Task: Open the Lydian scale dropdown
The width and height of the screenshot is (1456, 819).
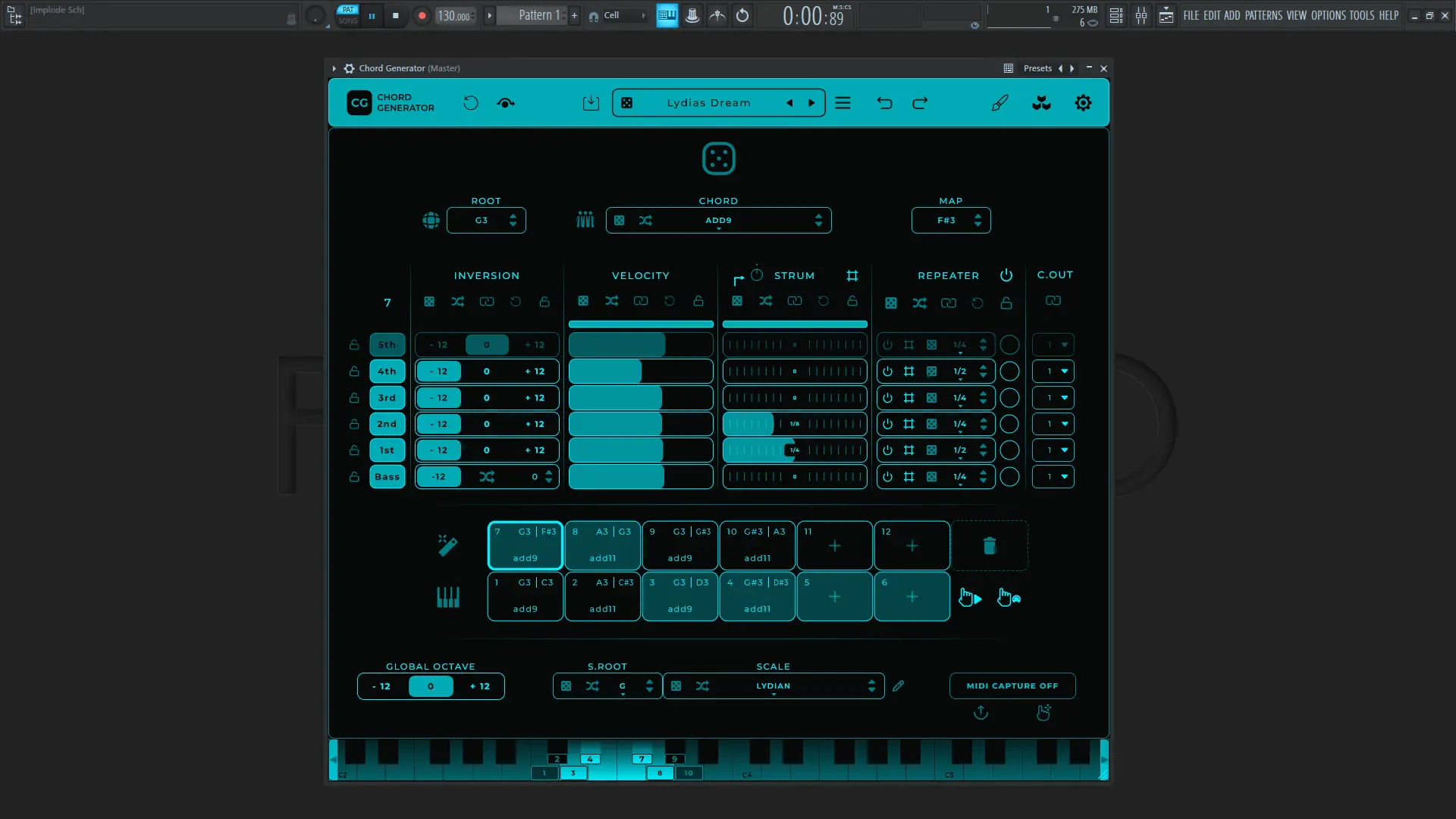Action: [x=773, y=686]
